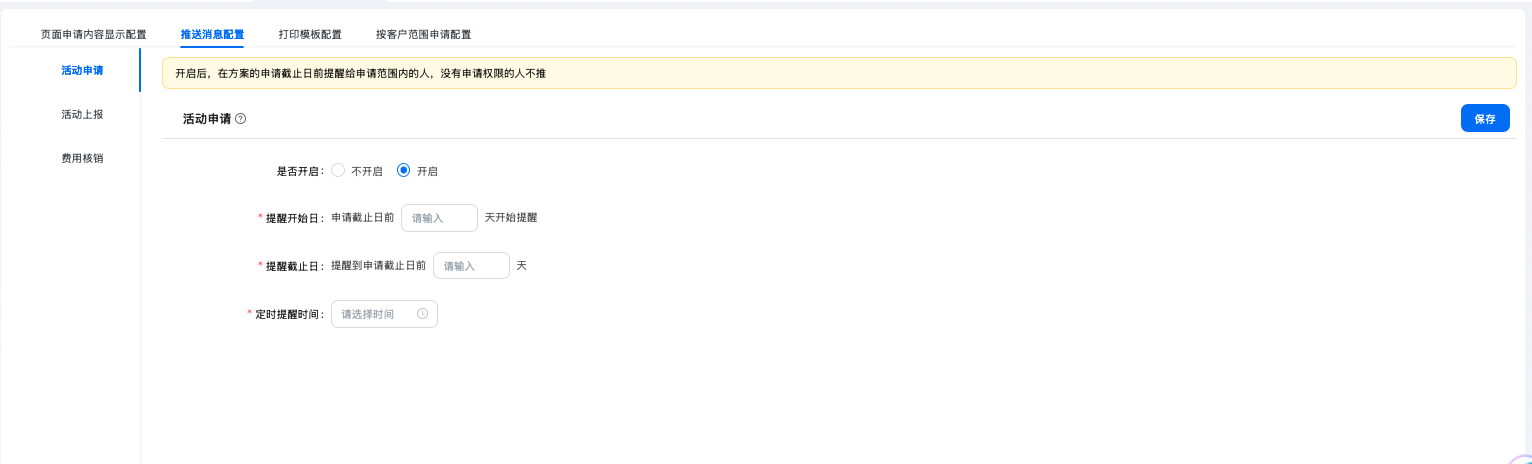Select 费用核销 in the left sidebar
The width and height of the screenshot is (1532, 464).
click(82, 158)
